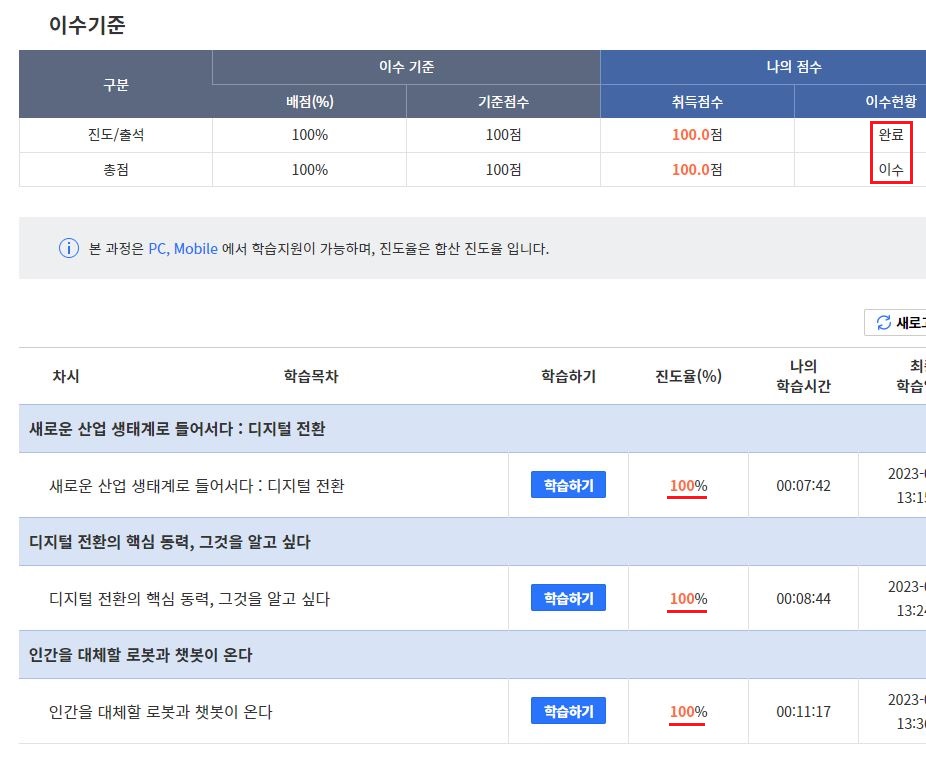The width and height of the screenshot is (926, 770).
Task: Click the 학습하기 button for the robot chatbot lesson
Action: point(568,711)
